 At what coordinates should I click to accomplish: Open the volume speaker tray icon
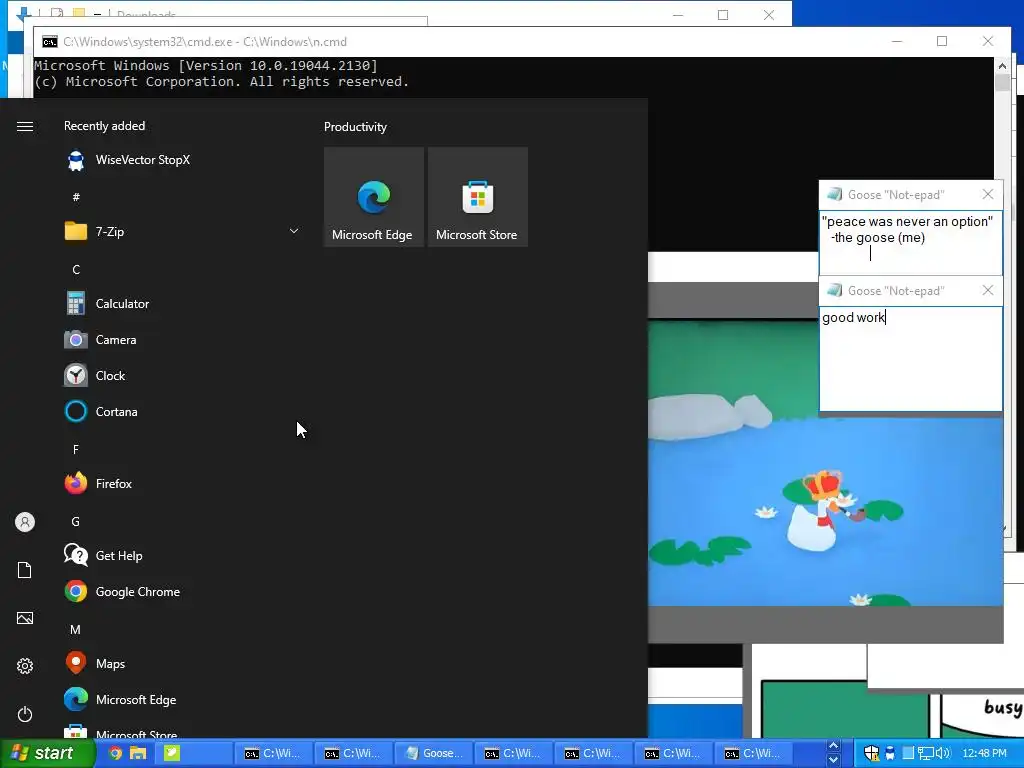(942, 753)
